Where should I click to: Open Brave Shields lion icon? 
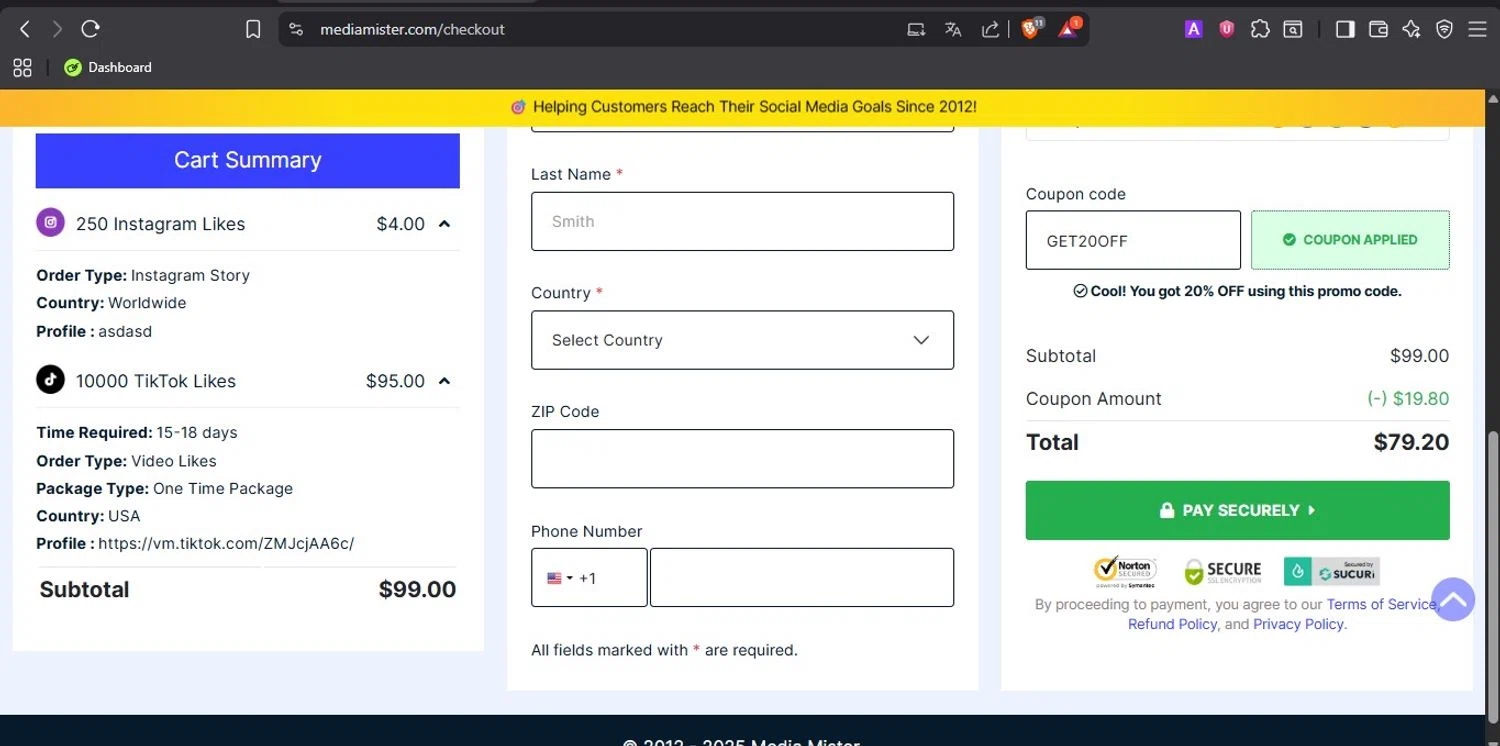(x=1030, y=29)
